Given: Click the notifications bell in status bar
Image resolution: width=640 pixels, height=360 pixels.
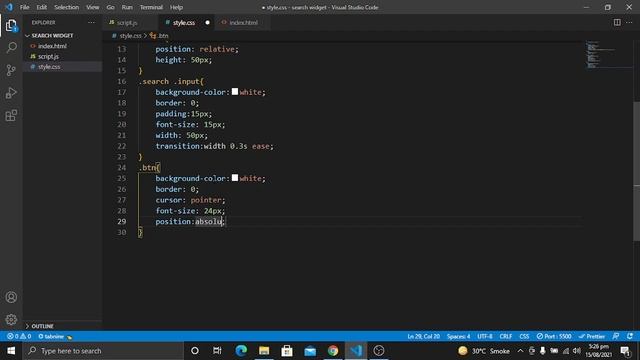Looking at the screenshot, I should tap(630, 336).
